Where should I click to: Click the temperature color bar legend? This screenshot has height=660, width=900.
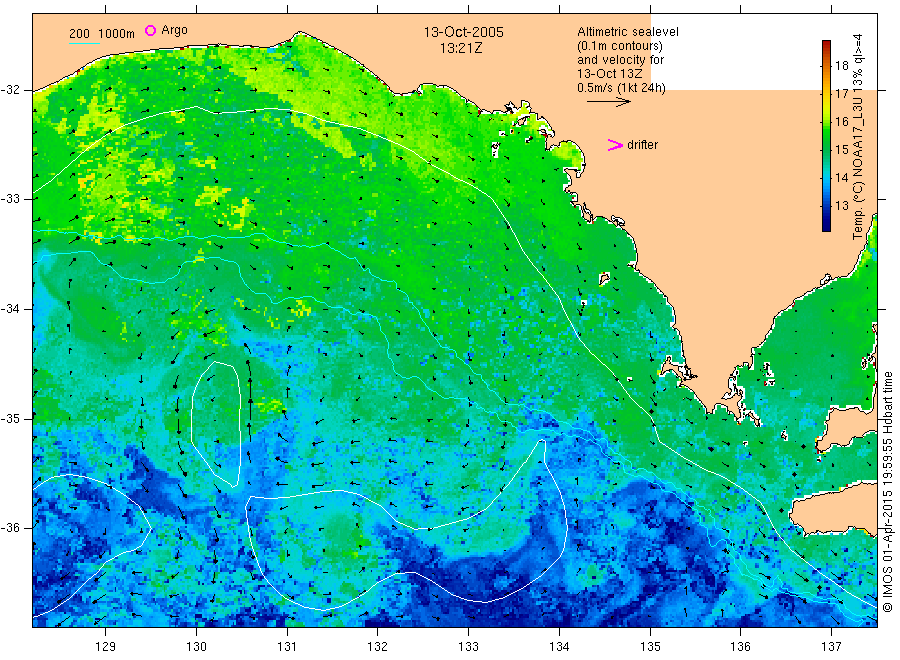pos(827,136)
